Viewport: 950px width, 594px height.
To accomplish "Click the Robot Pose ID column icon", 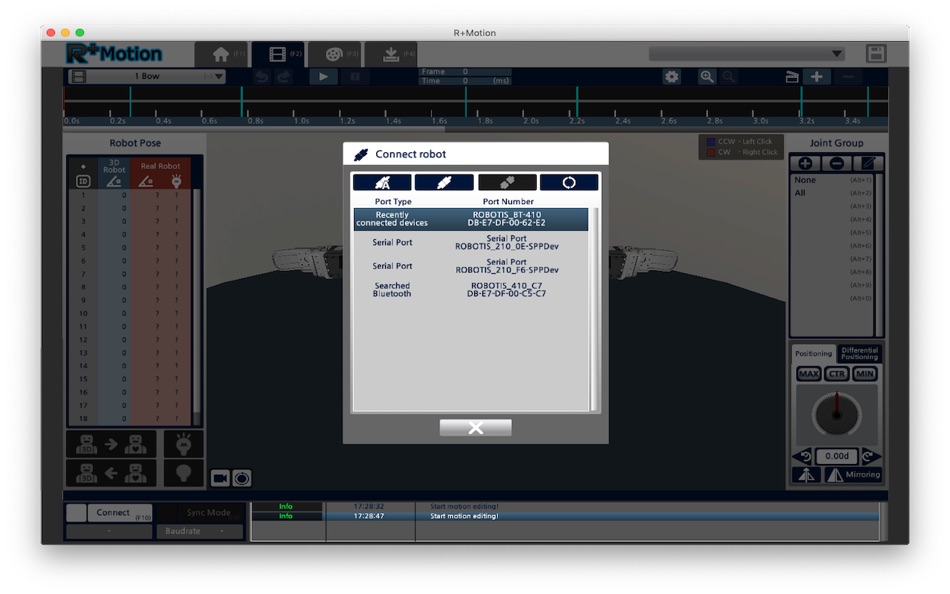I will point(83,181).
